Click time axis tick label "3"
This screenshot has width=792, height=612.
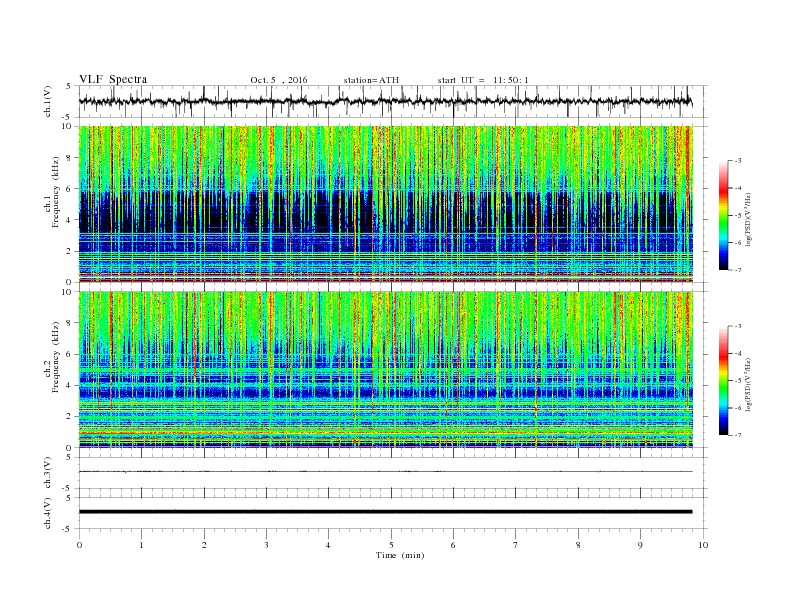[267, 545]
